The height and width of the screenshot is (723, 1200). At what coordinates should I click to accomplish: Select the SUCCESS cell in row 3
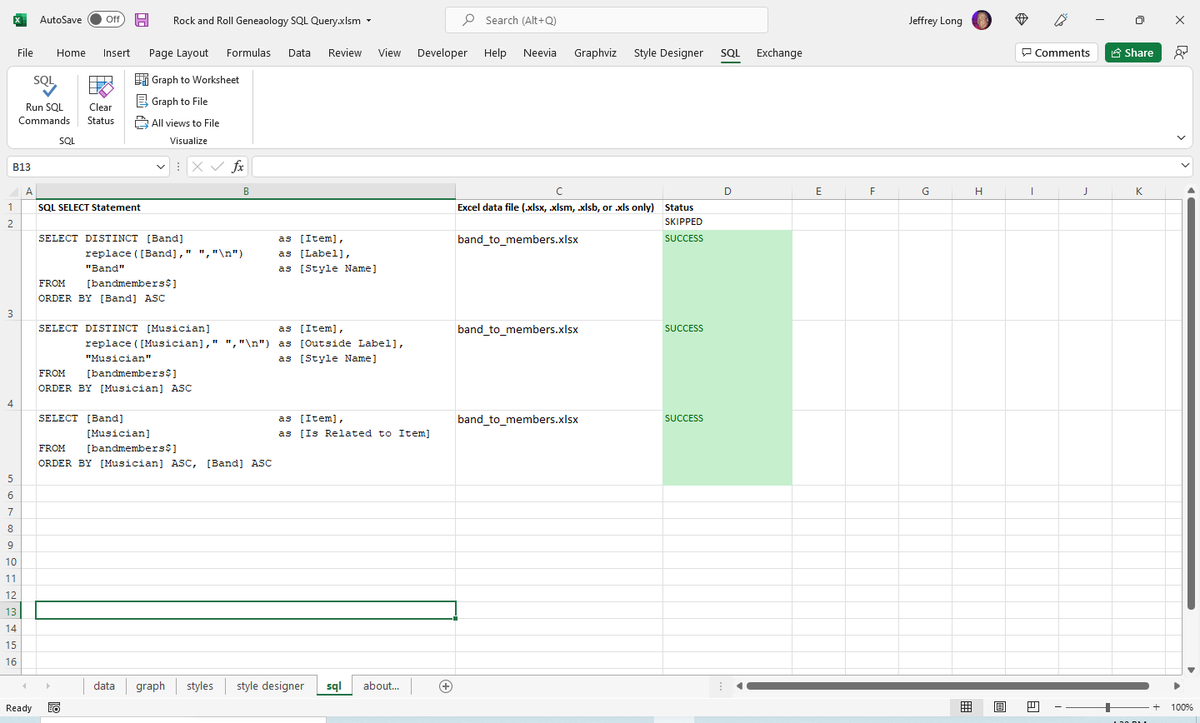(727, 275)
